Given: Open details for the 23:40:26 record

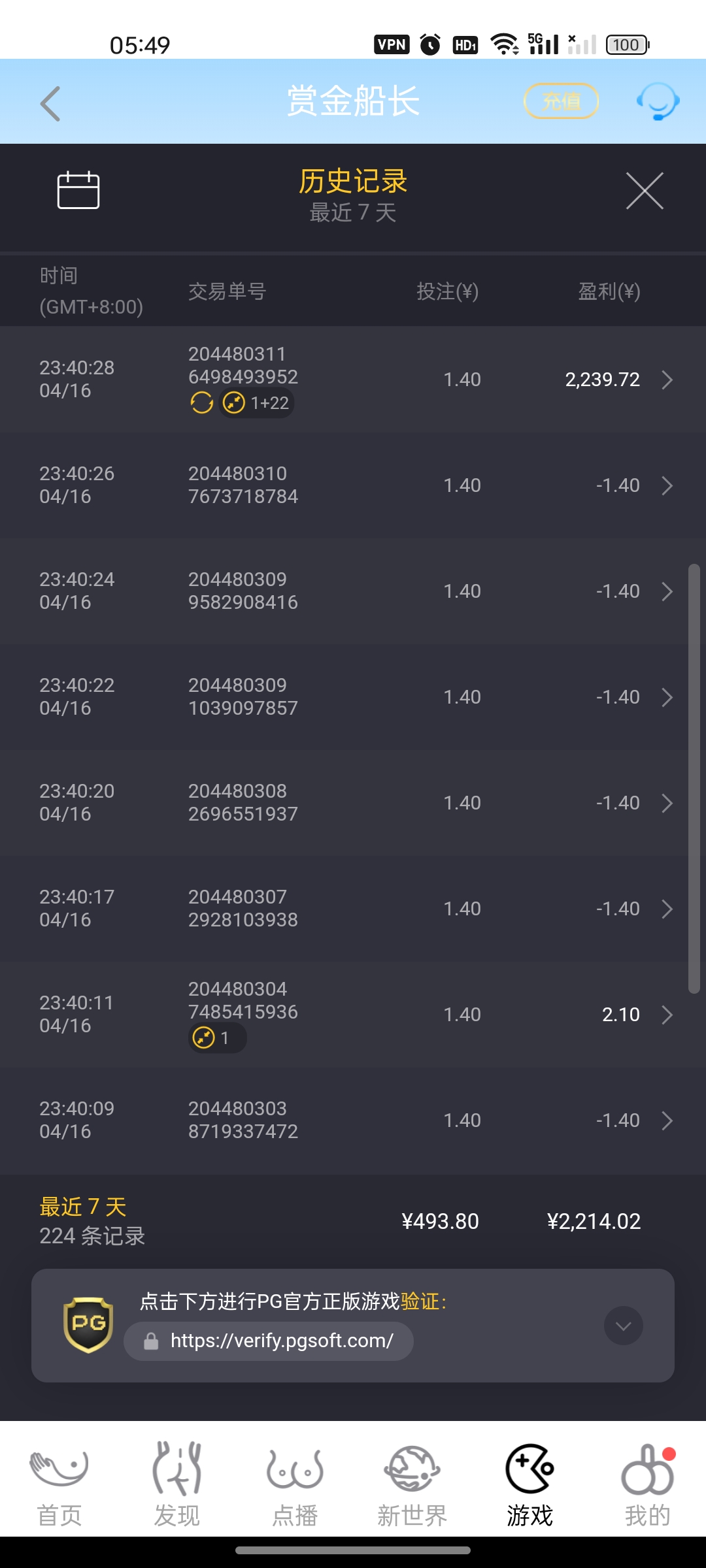Looking at the screenshot, I should tap(667, 485).
